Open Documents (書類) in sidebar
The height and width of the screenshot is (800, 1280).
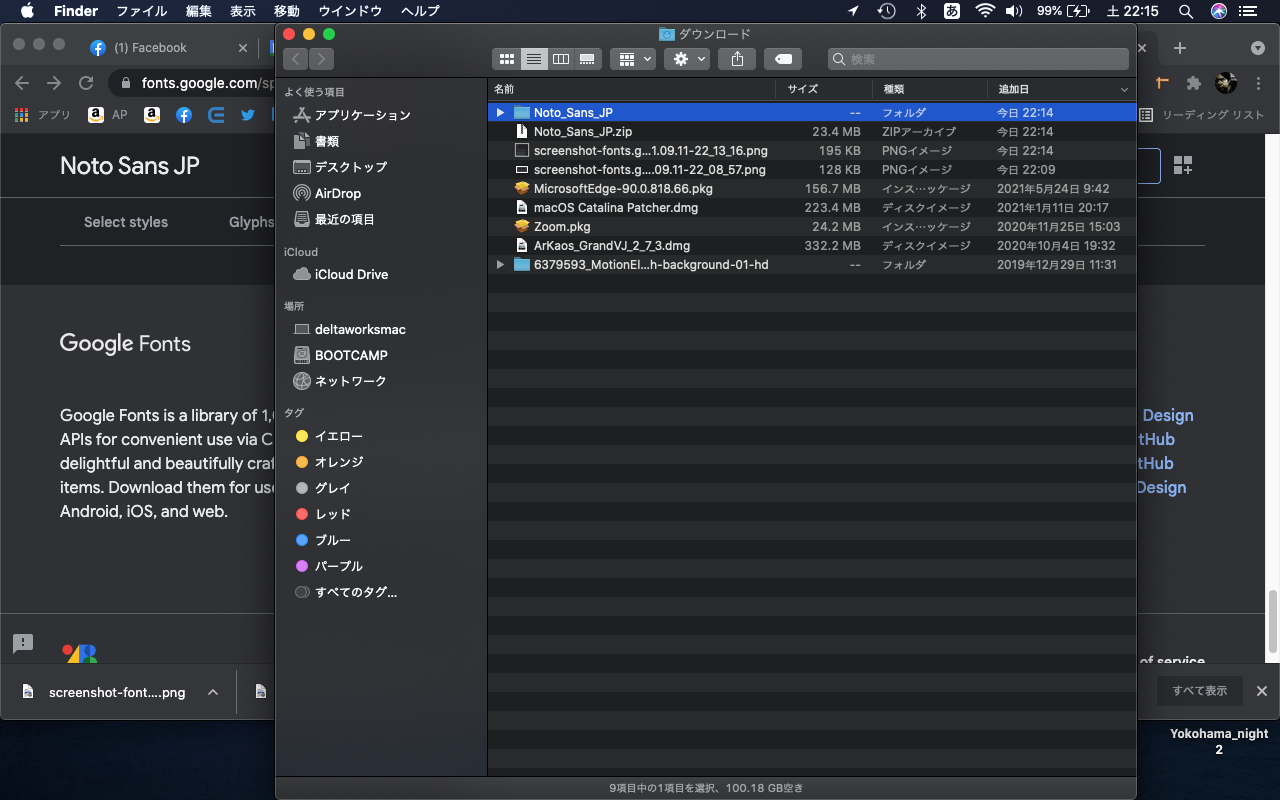click(316, 141)
